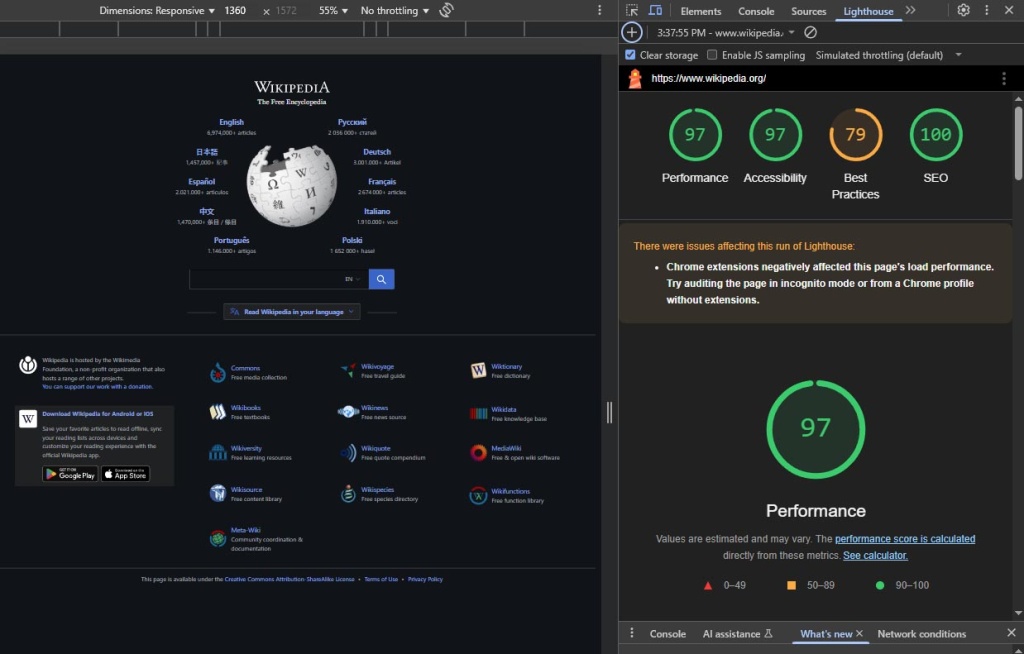Open device toolbar more options menu

click(x=600, y=10)
